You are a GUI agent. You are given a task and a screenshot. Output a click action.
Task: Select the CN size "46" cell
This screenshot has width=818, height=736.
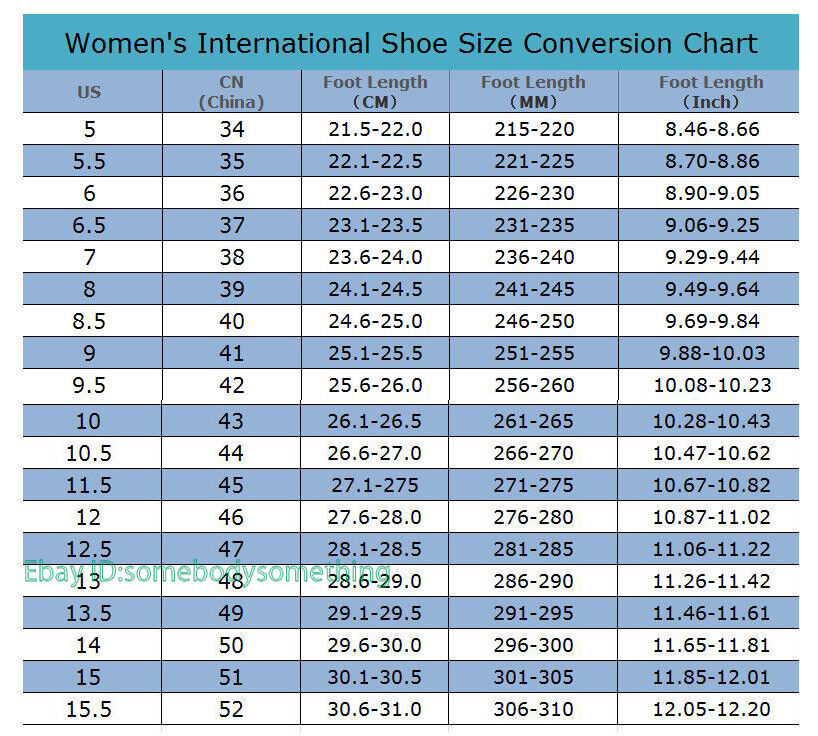[x=231, y=517]
